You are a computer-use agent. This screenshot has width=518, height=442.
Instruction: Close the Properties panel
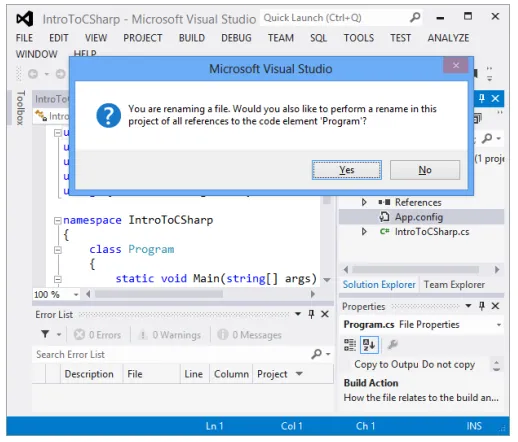click(495, 306)
